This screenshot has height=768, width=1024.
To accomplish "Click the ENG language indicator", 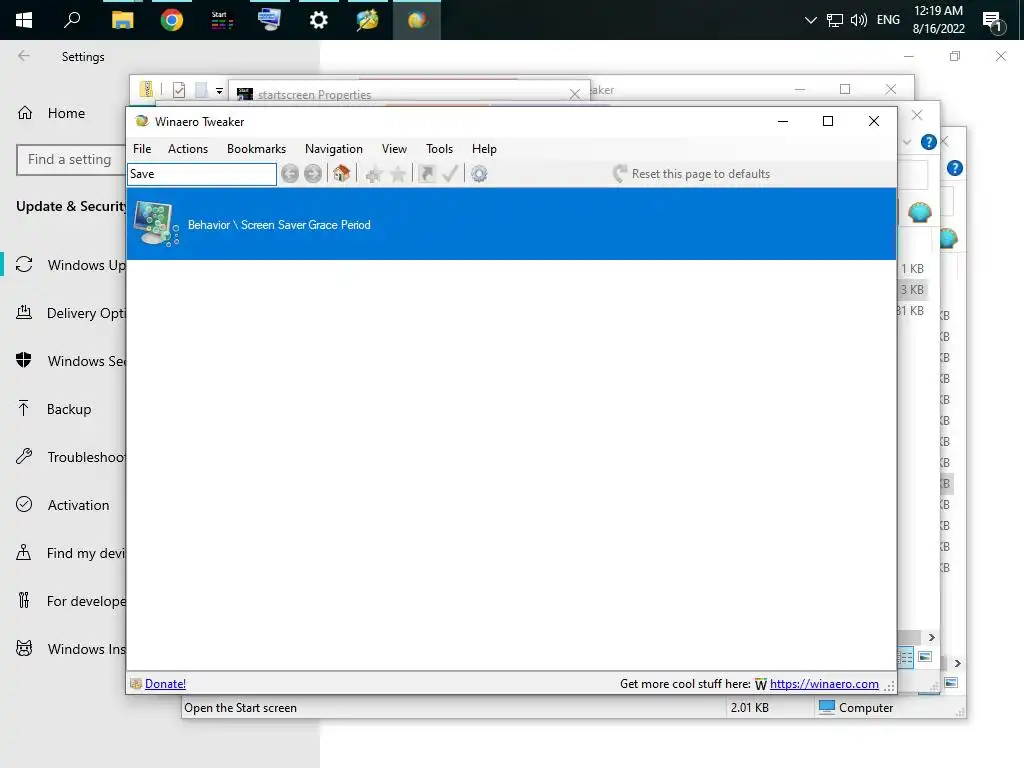I will (x=888, y=20).
